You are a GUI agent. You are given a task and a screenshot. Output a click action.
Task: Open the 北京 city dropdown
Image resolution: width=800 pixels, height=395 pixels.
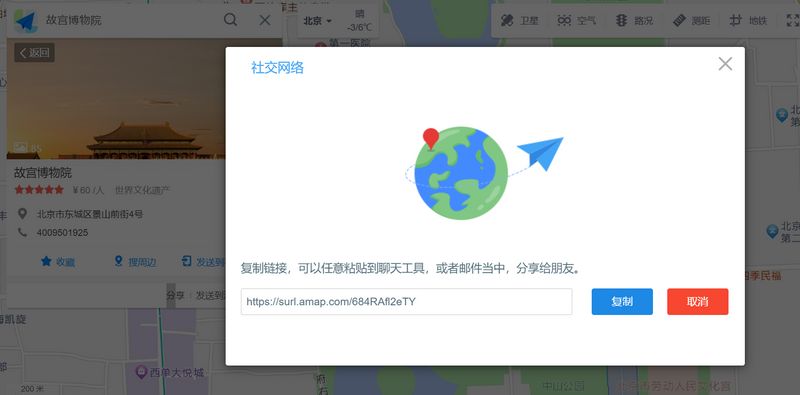click(x=317, y=21)
